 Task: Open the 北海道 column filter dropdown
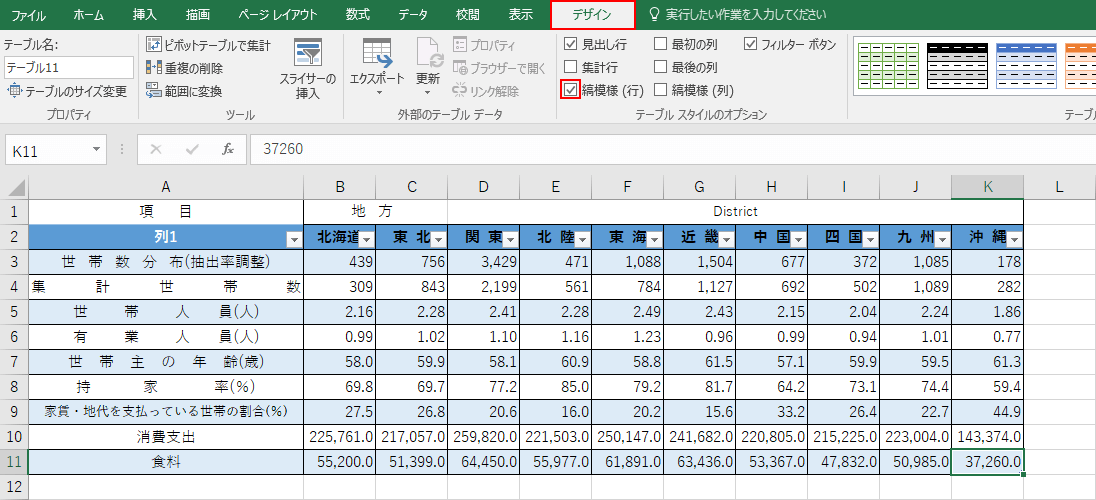366,240
